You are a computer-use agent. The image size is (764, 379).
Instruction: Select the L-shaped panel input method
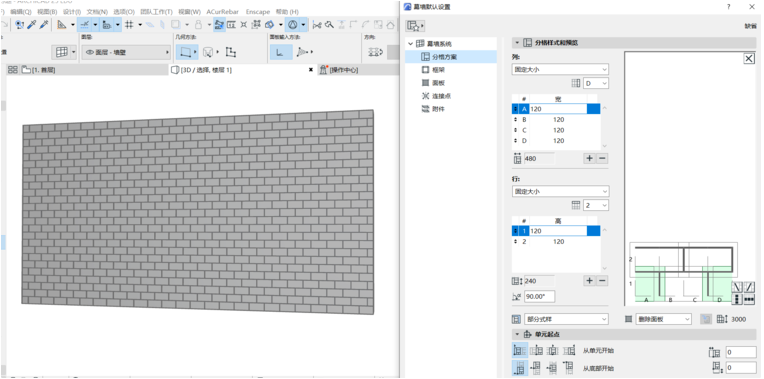(281, 52)
